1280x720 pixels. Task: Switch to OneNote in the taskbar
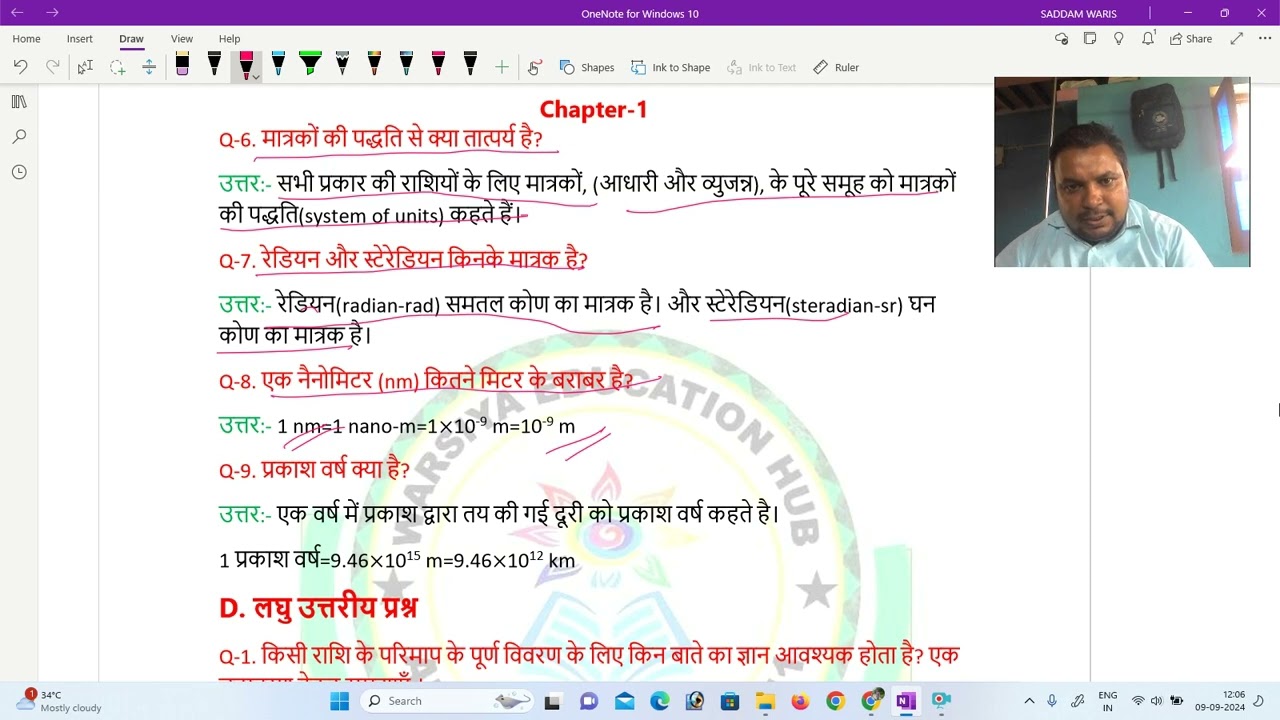pyautogui.click(x=905, y=701)
